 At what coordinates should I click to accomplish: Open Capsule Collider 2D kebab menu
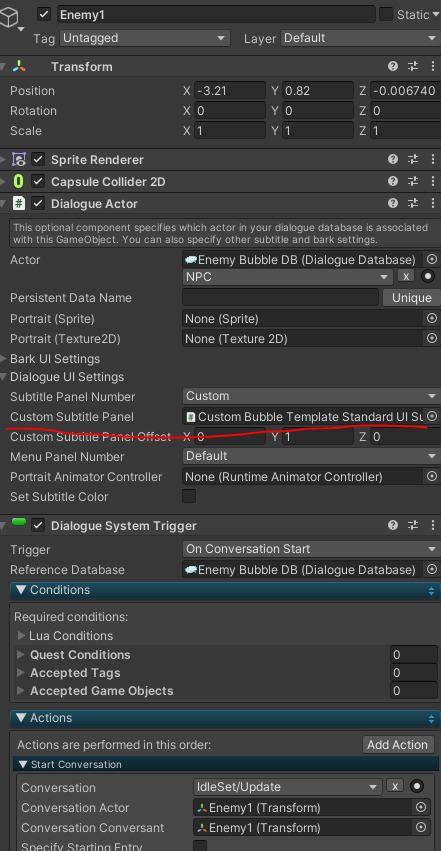433,181
